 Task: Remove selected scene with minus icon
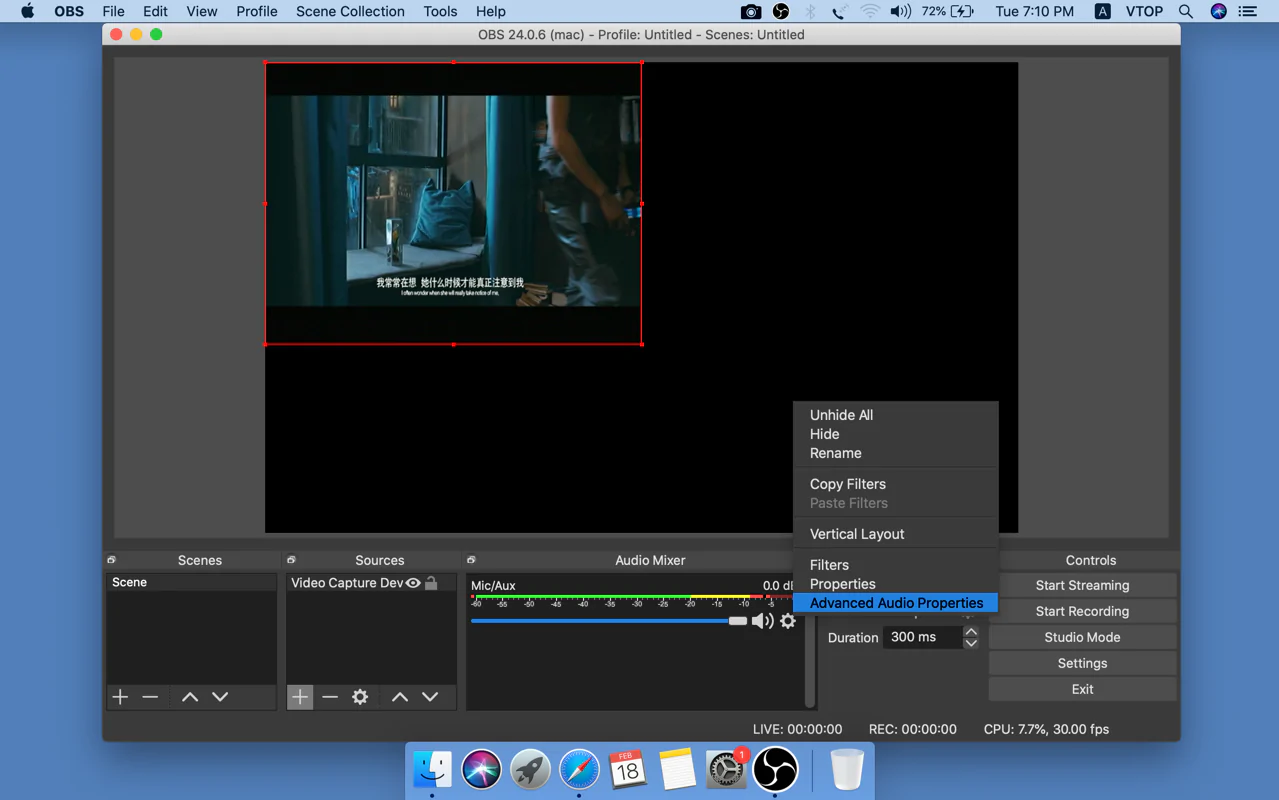pos(150,697)
